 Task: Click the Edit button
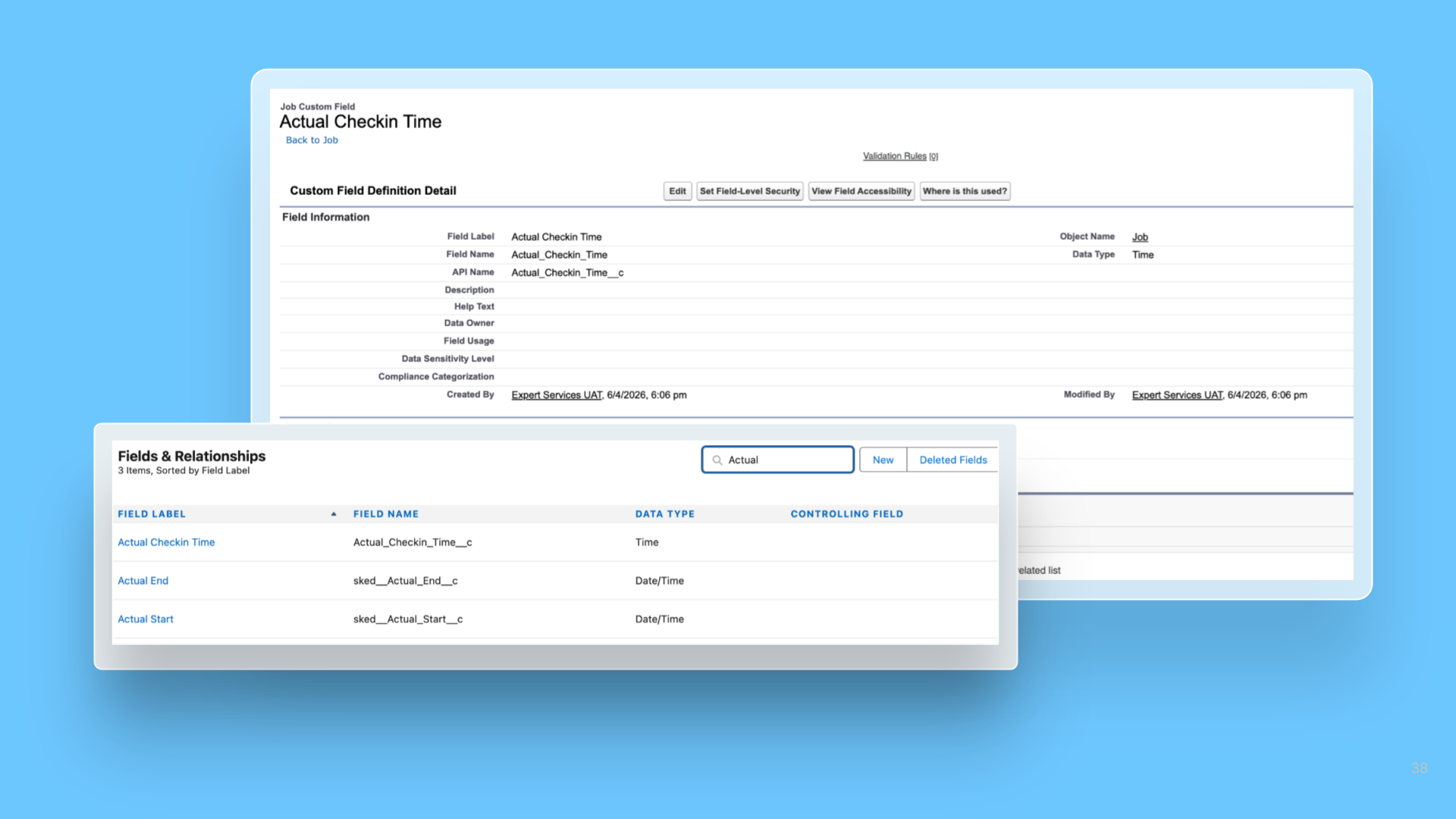[677, 191]
